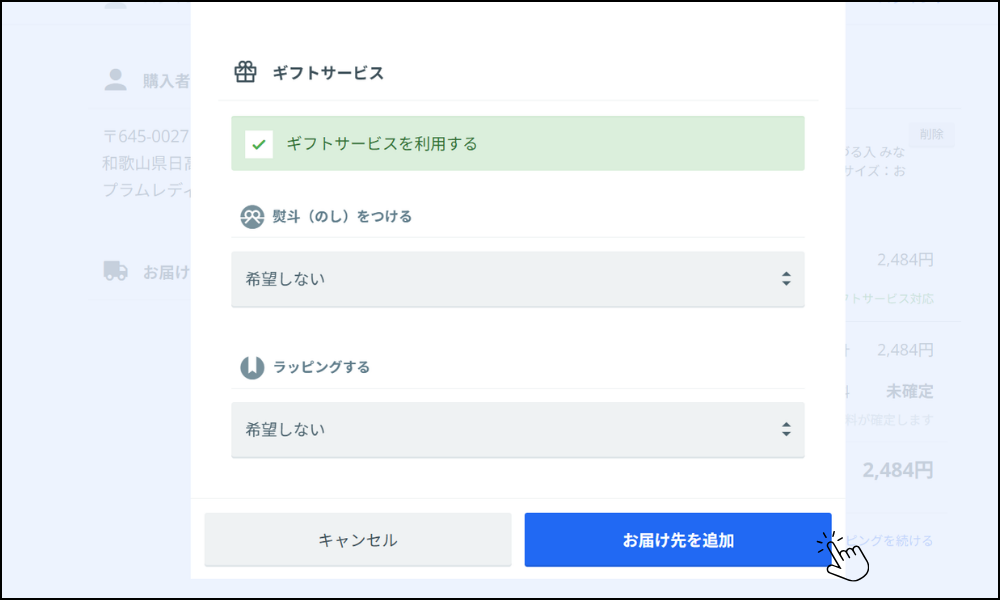Click the 熨斗 (noshi) ribbon icon

click(252, 216)
